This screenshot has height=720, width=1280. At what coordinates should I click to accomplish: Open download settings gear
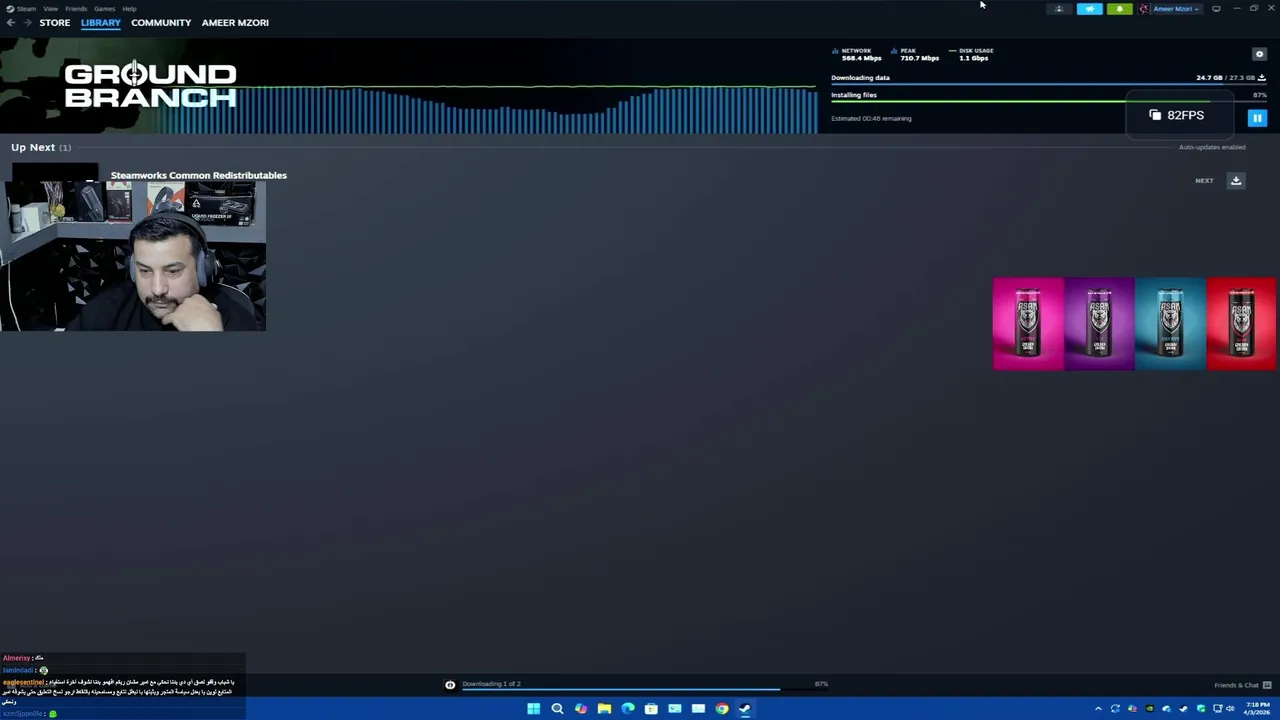tap(1259, 54)
